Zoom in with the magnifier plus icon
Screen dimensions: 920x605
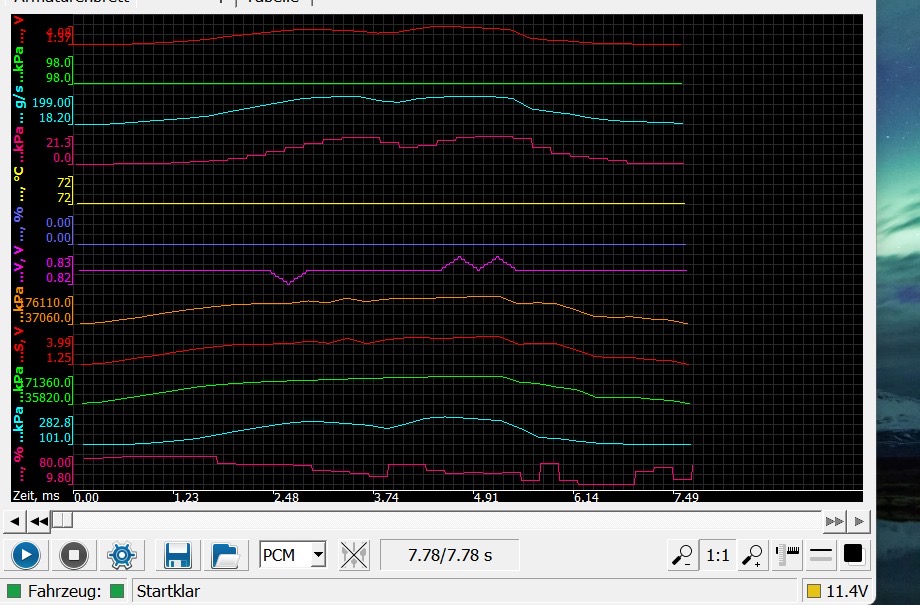point(753,555)
